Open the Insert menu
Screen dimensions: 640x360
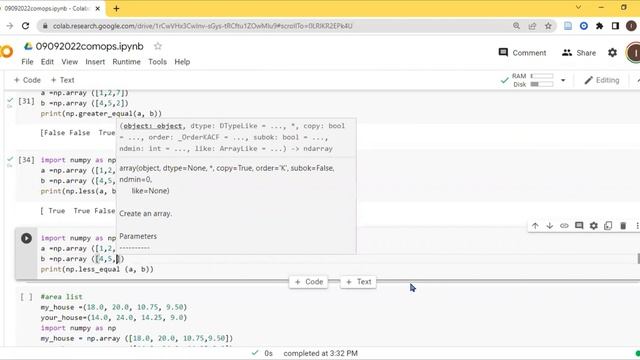(x=95, y=62)
